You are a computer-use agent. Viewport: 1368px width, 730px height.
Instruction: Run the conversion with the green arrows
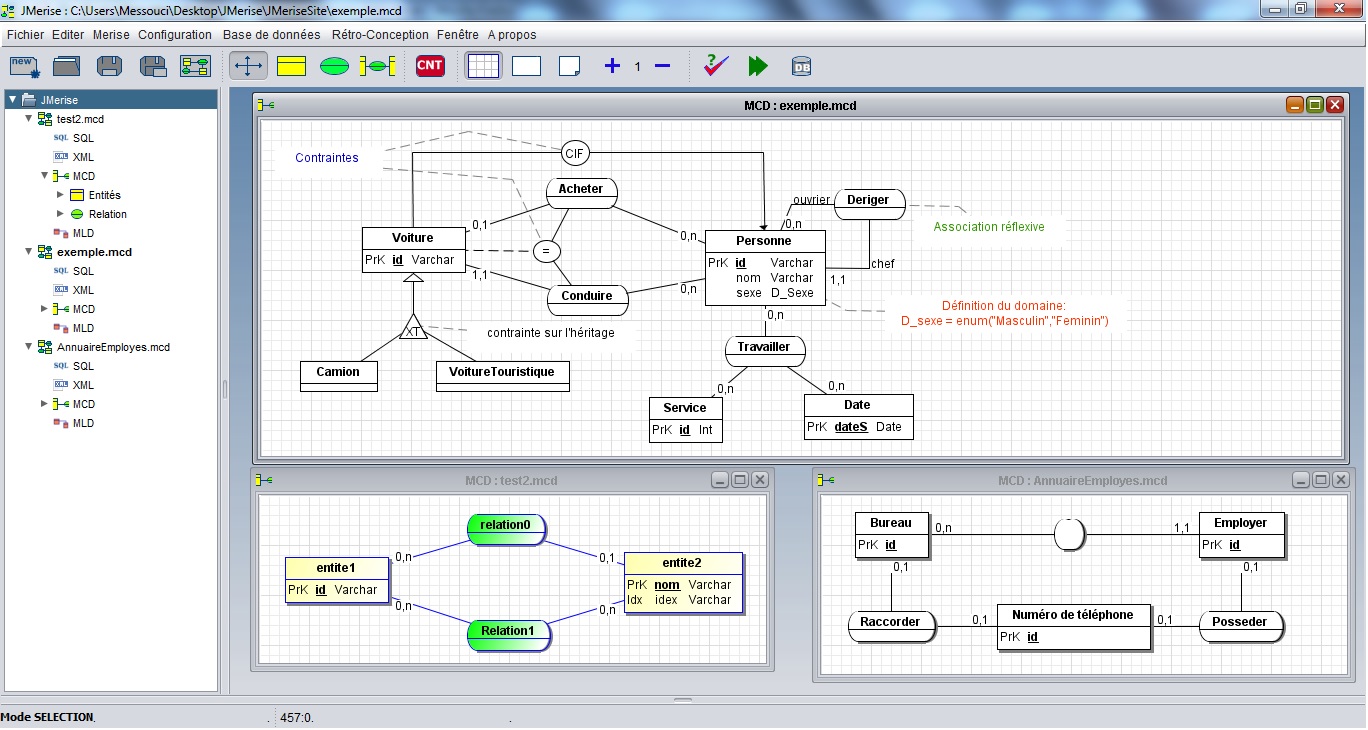click(x=758, y=66)
